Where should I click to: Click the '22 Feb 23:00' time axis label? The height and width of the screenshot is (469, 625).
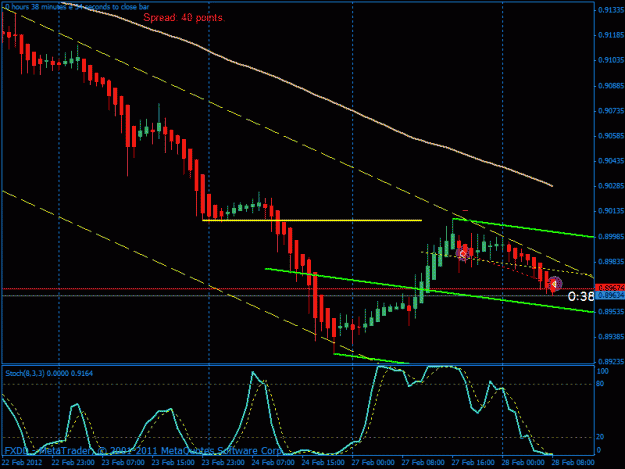click(73, 462)
